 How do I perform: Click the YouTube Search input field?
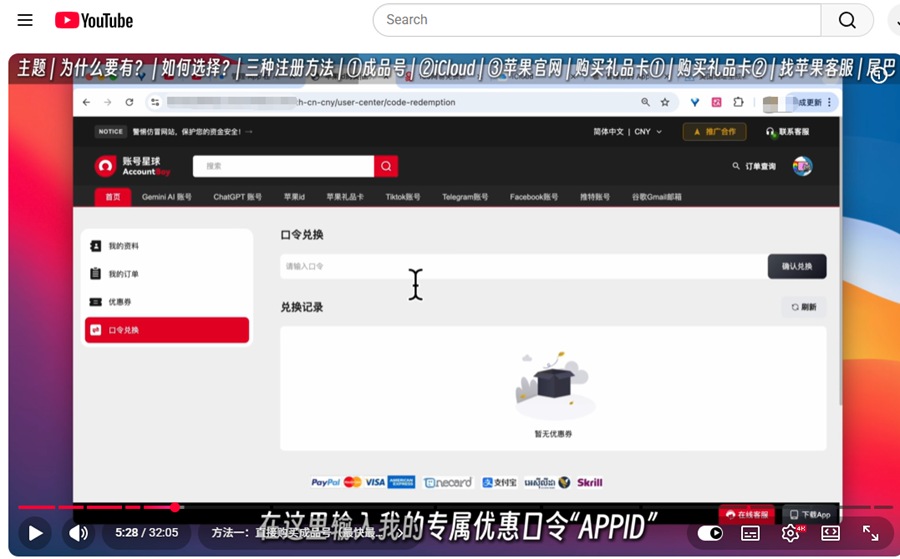click(x=597, y=20)
